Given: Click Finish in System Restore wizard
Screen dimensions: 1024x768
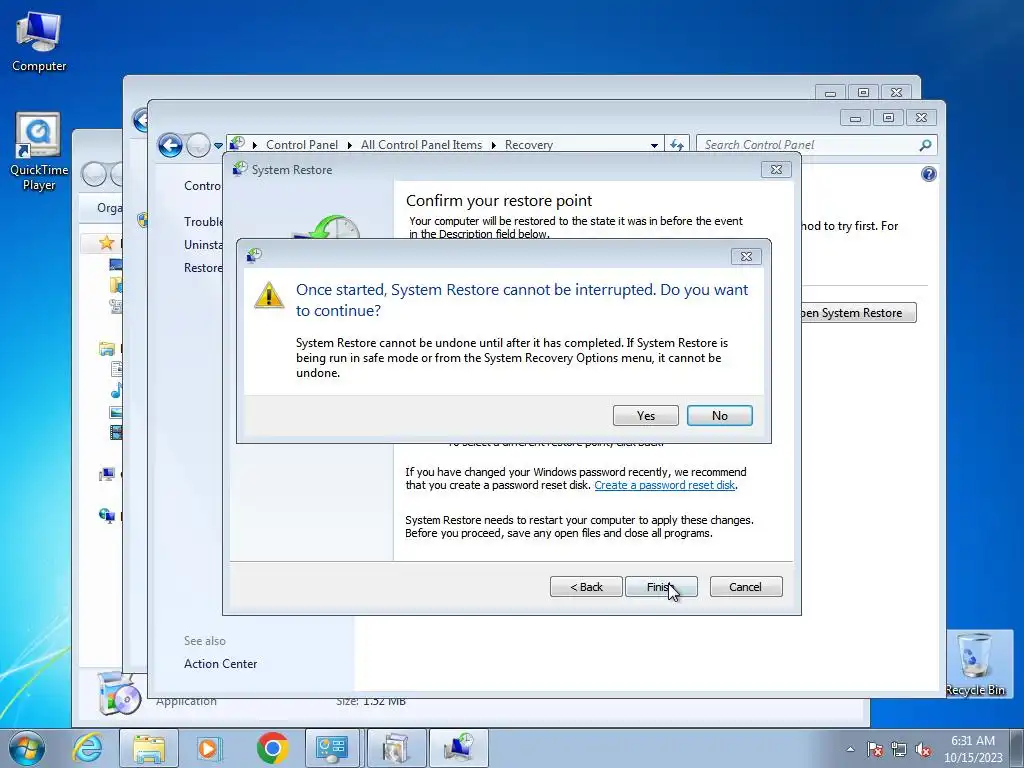Looking at the screenshot, I should pyautogui.click(x=661, y=586).
